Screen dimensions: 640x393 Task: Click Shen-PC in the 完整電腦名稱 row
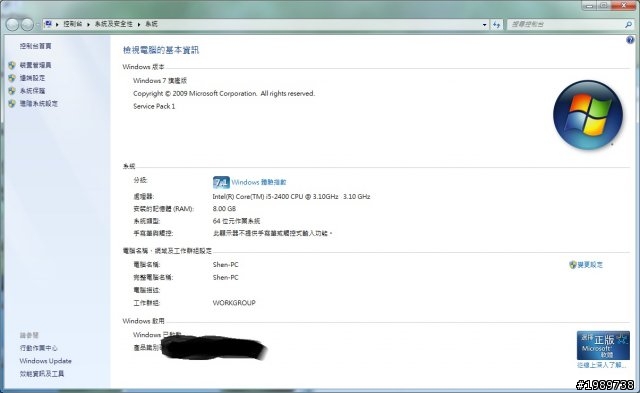(225, 277)
